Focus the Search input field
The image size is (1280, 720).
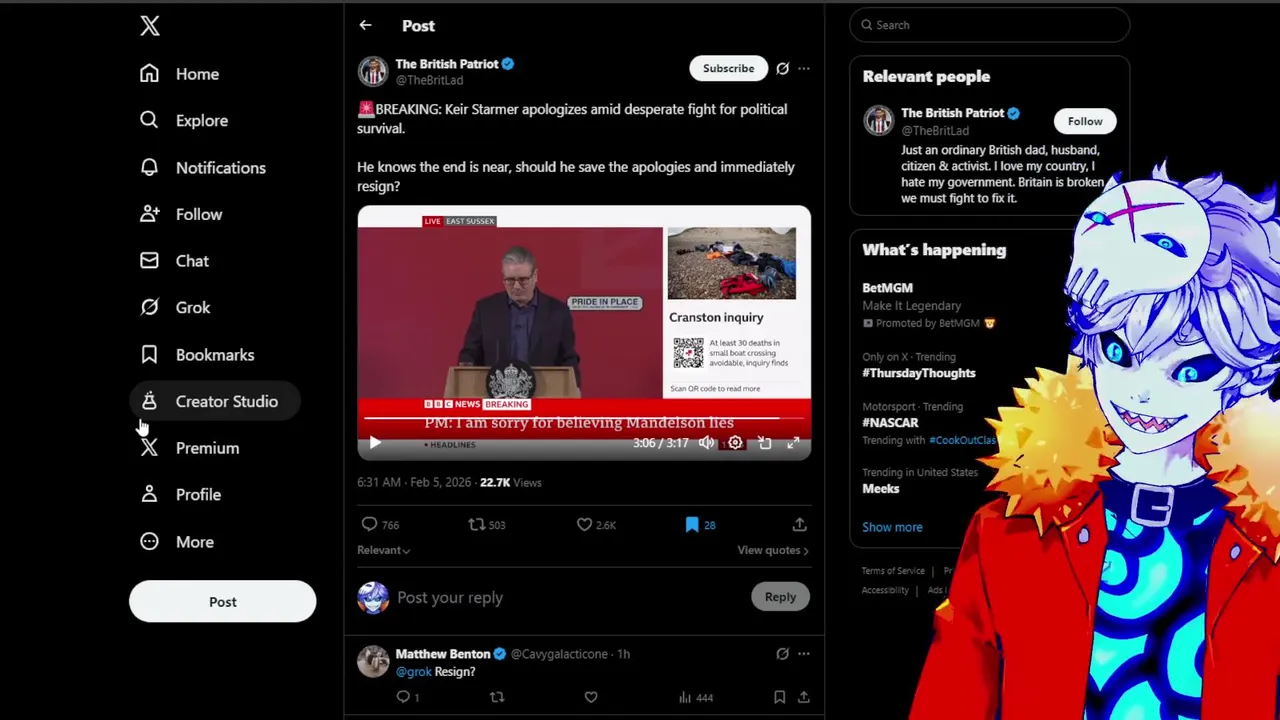pyautogui.click(x=990, y=25)
